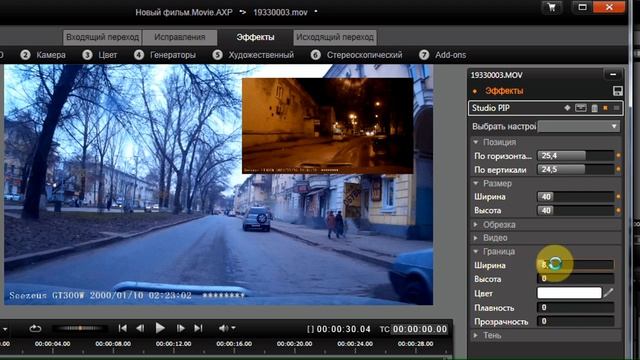The image size is (640, 360).
Task: Toggle keyframe for Размер Высота parameter
Action: coord(618,211)
